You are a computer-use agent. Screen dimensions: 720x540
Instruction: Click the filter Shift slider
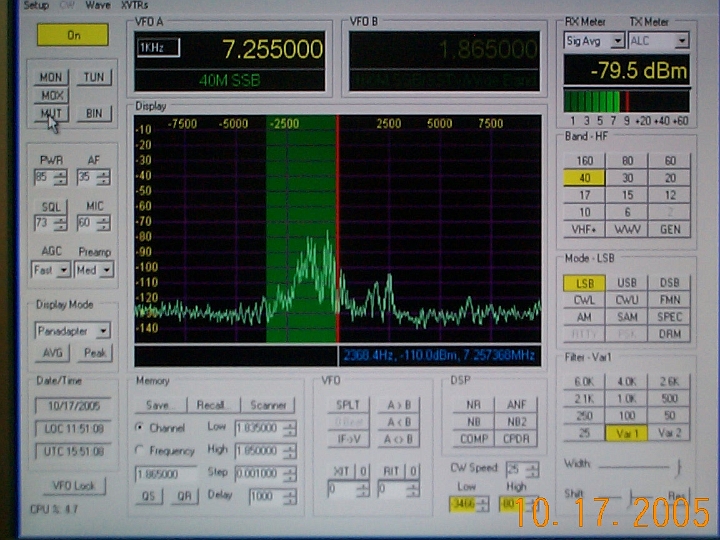(x=631, y=496)
